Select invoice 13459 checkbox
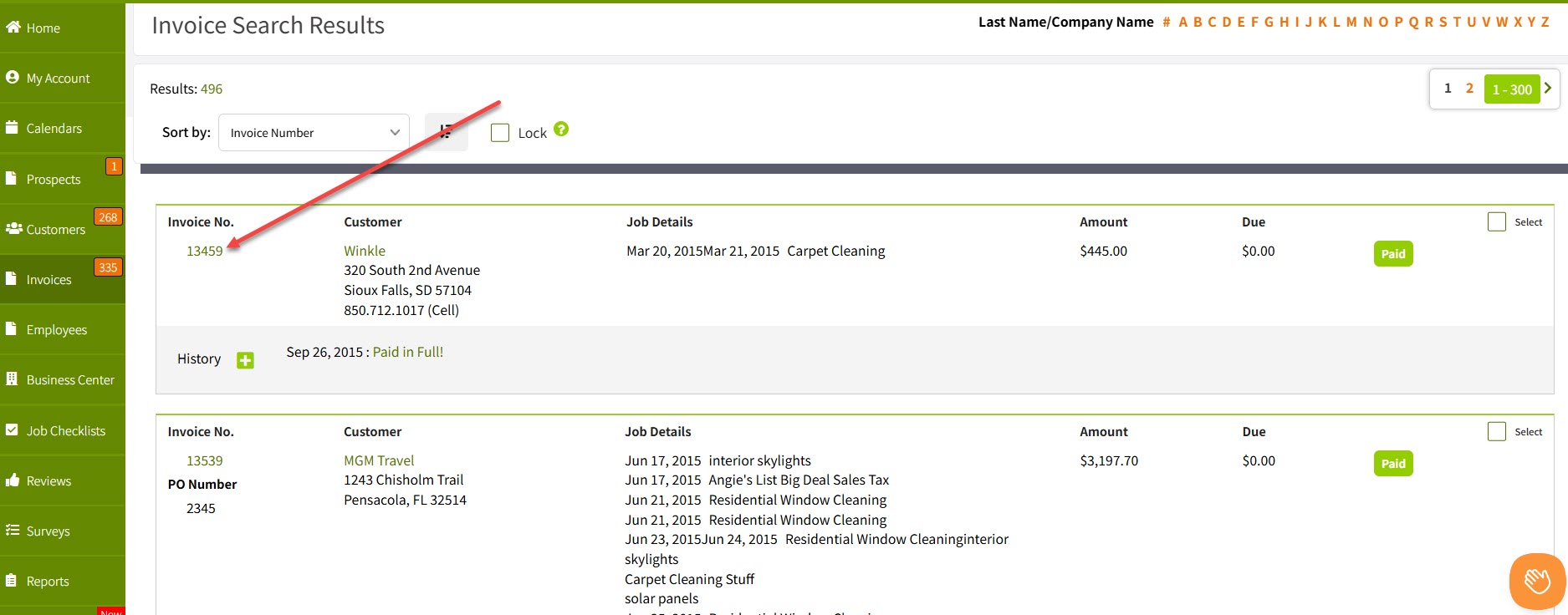This screenshot has height=615, width=1568. point(1497,221)
